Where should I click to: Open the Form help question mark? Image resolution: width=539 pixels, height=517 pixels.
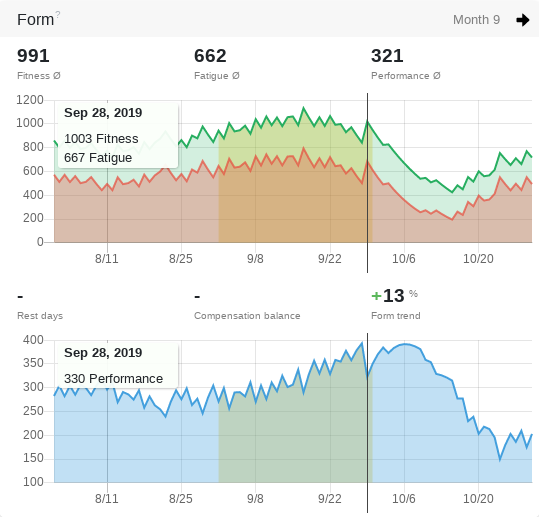[58, 15]
